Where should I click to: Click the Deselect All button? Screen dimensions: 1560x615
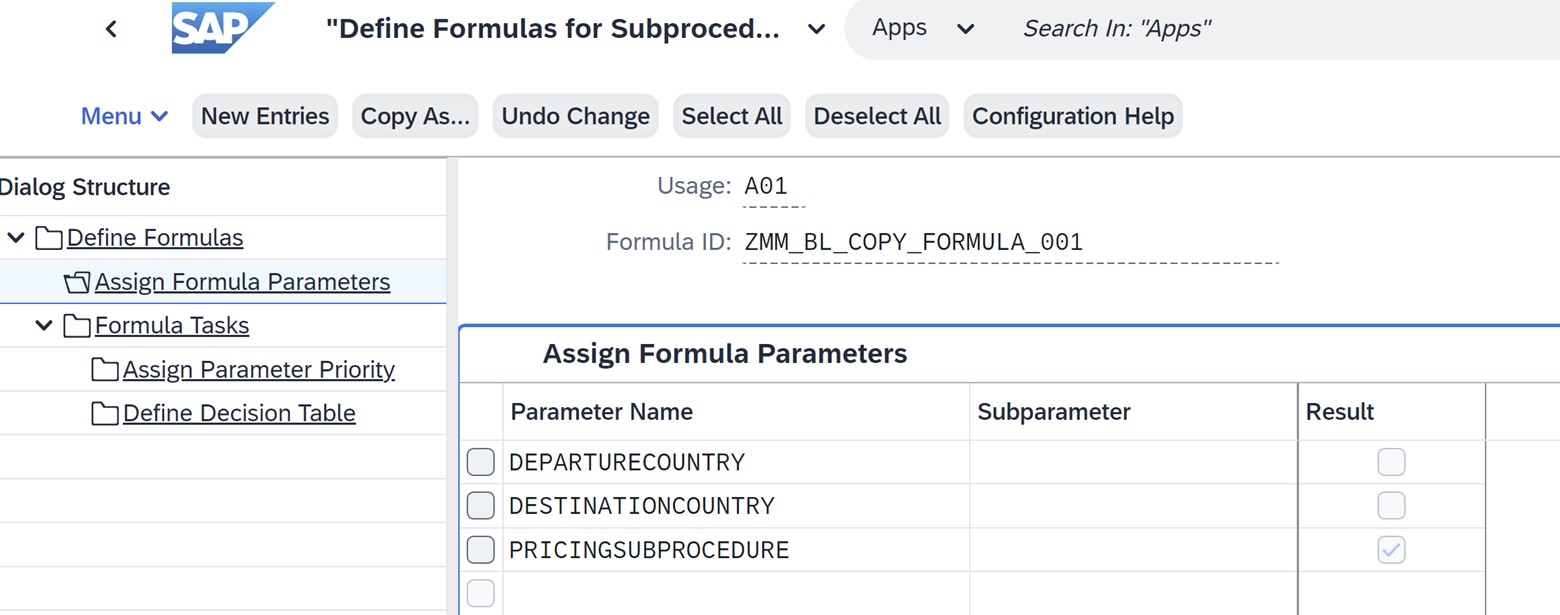tap(876, 116)
